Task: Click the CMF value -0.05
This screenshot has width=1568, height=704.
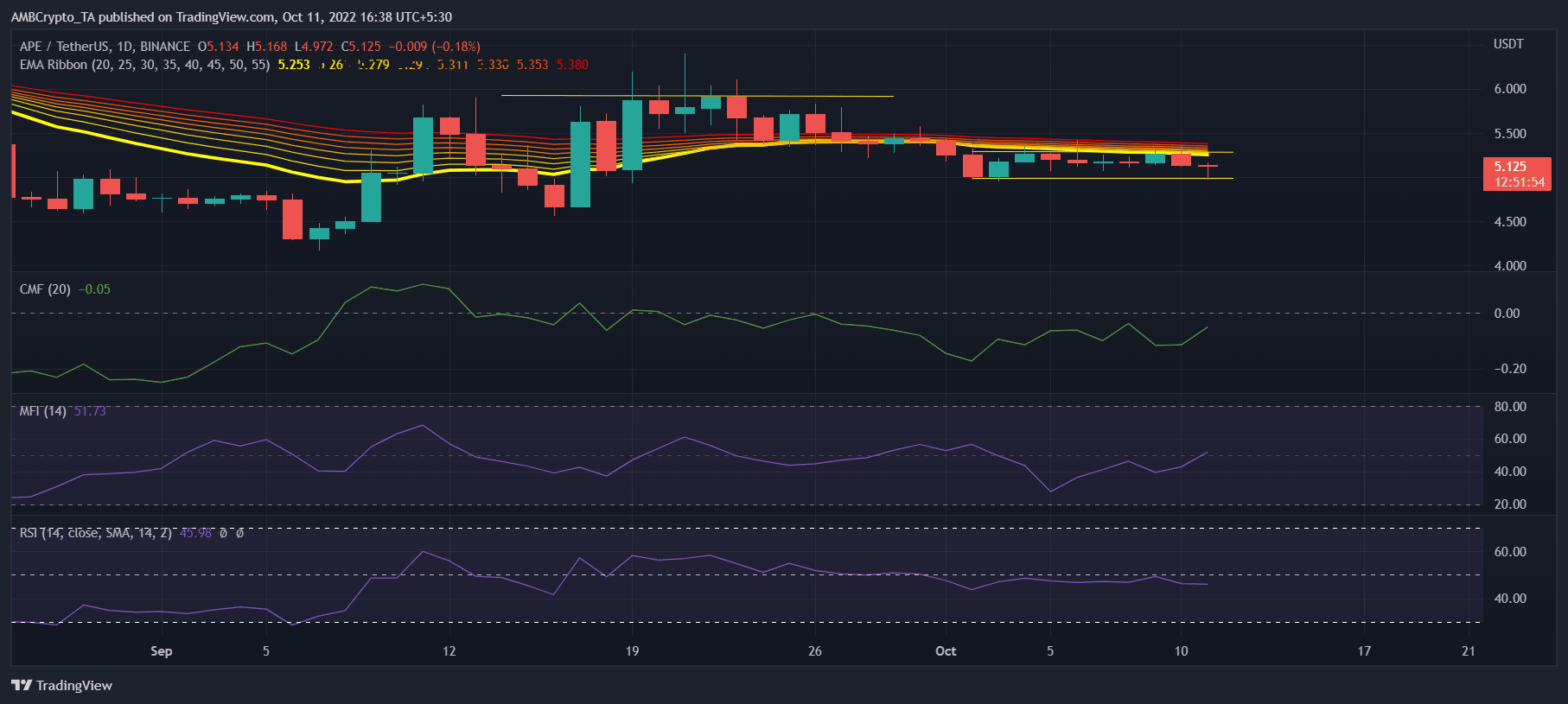Action: [95, 289]
